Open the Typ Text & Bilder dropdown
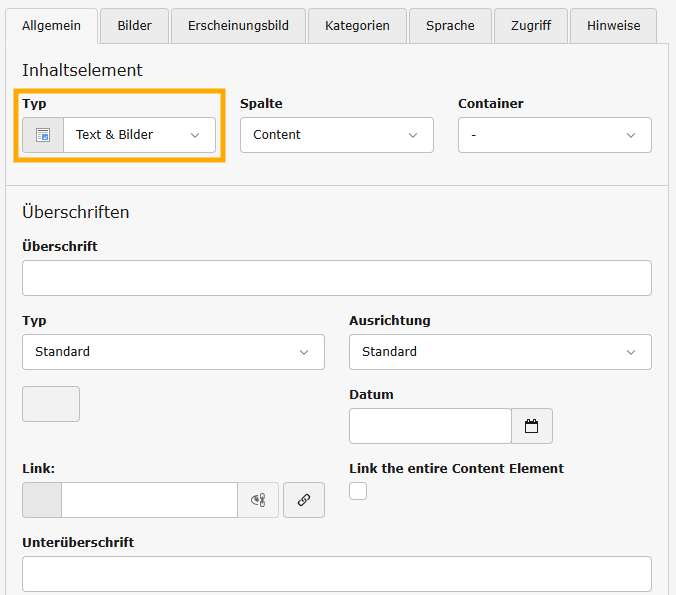676x595 pixels. coord(139,135)
